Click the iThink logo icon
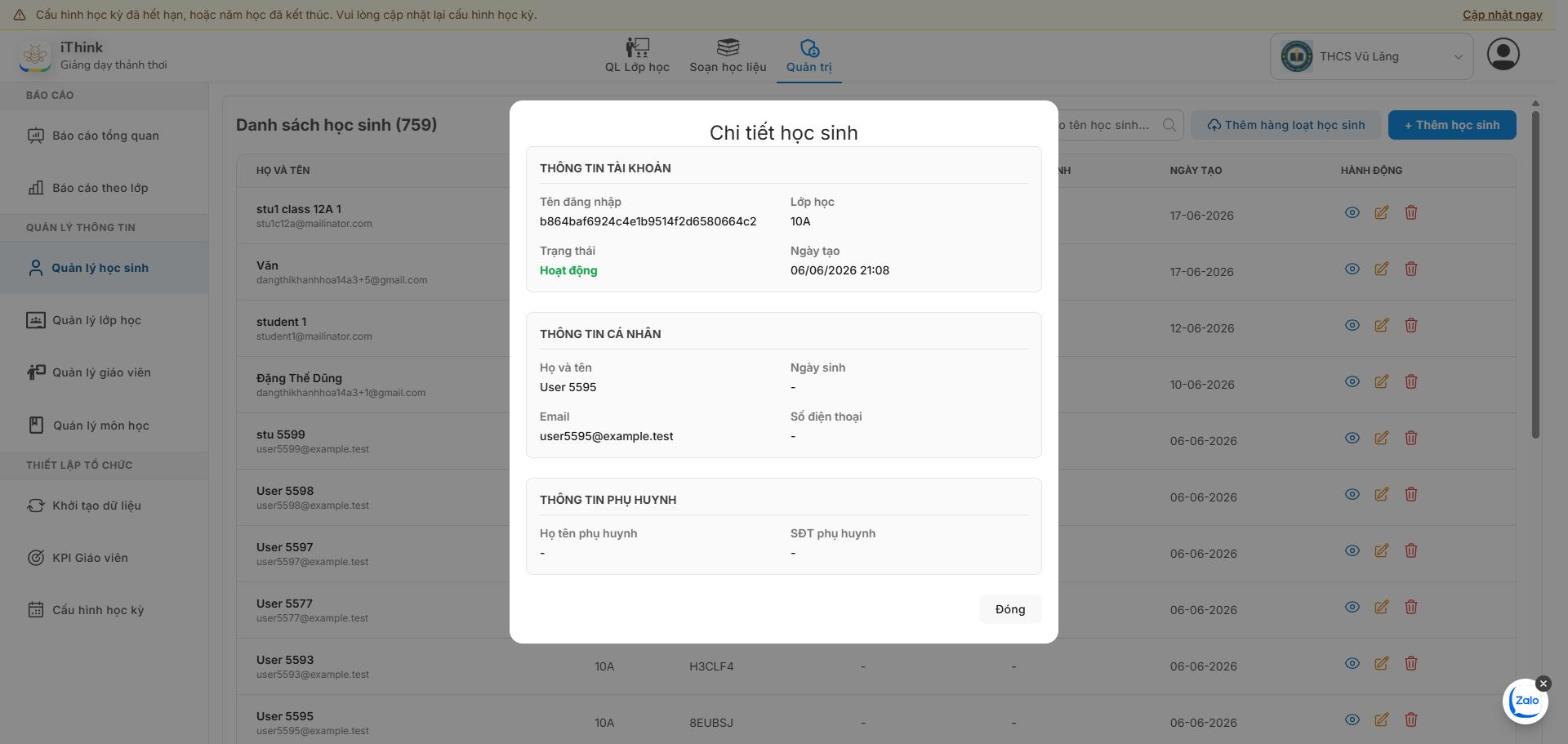Screen dimensions: 1568x744 [x=35, y=56]
